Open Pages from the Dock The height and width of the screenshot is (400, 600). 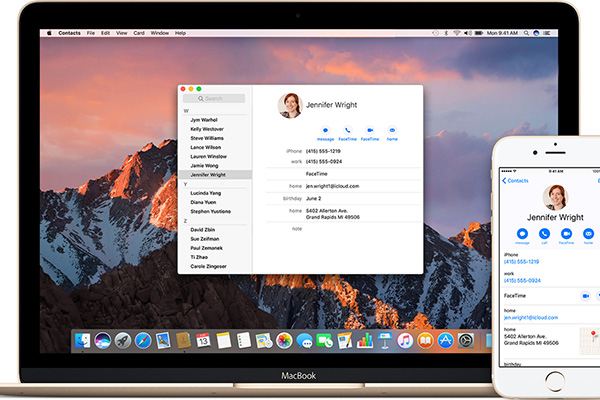point(344,341)
